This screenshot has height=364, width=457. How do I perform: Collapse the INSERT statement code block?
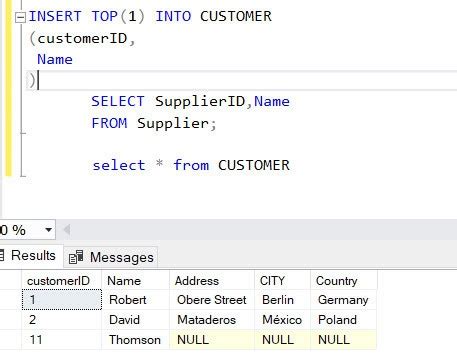click(x=21, y=17)
